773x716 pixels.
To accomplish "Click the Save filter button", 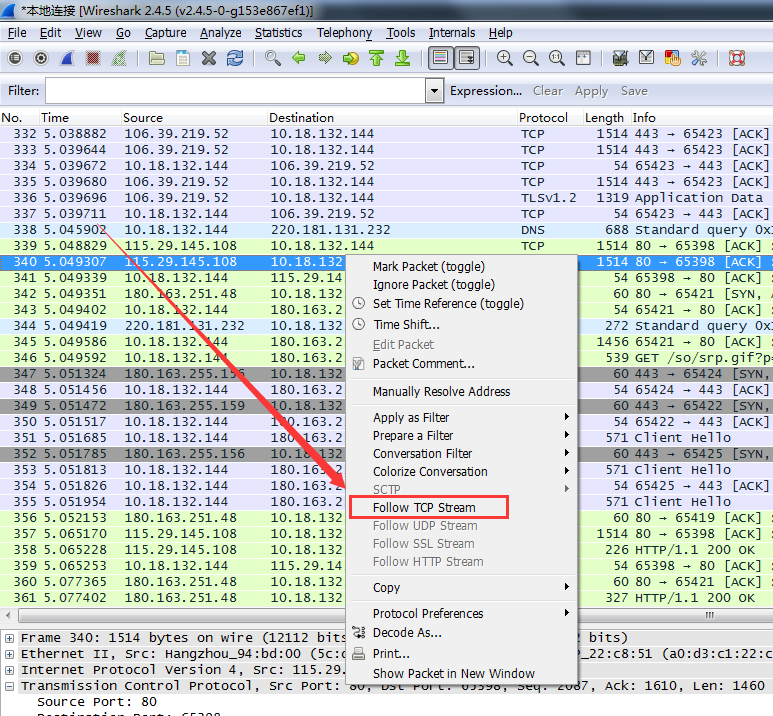I will tap(634, 91).
